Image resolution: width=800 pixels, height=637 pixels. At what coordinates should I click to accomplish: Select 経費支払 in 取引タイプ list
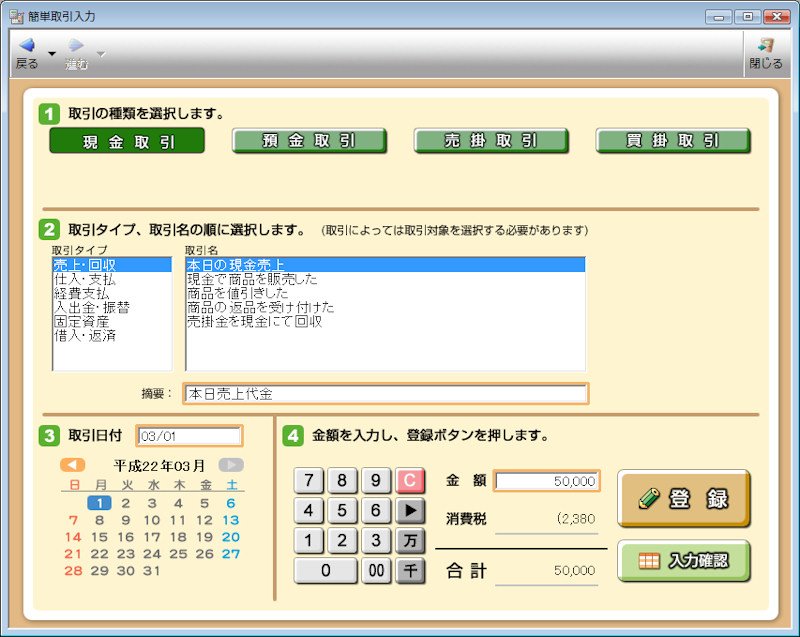(x=112, y=294)
